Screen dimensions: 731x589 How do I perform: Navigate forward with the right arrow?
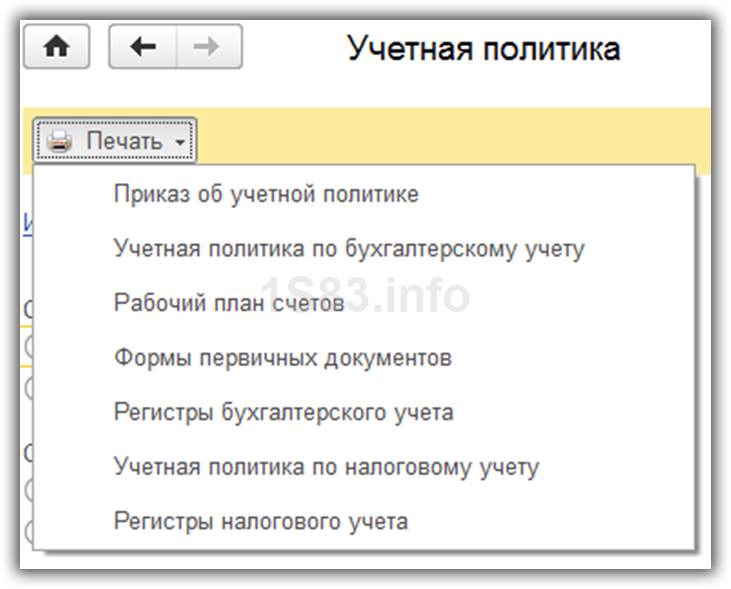[x=209, y=47]
